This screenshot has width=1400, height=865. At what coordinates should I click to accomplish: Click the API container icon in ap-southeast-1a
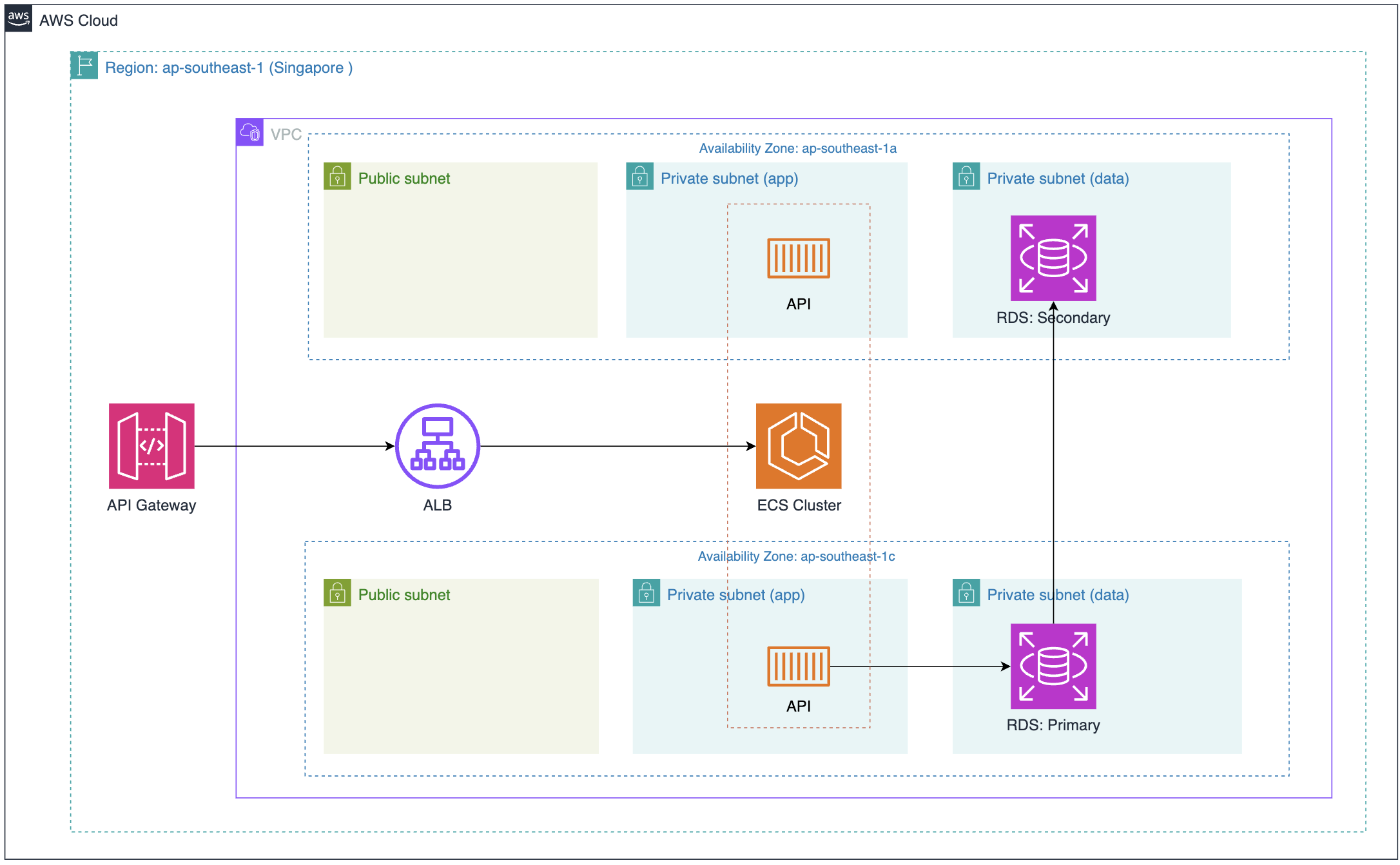tap(798, 258)
